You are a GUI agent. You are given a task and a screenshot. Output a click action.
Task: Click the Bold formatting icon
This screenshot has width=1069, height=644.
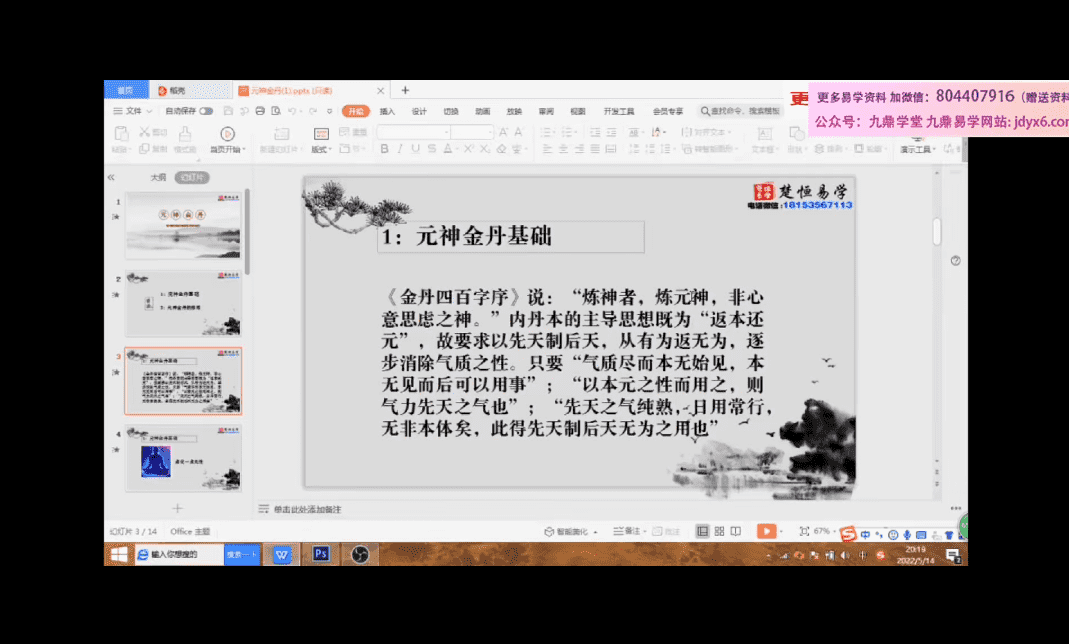[384, 149]
